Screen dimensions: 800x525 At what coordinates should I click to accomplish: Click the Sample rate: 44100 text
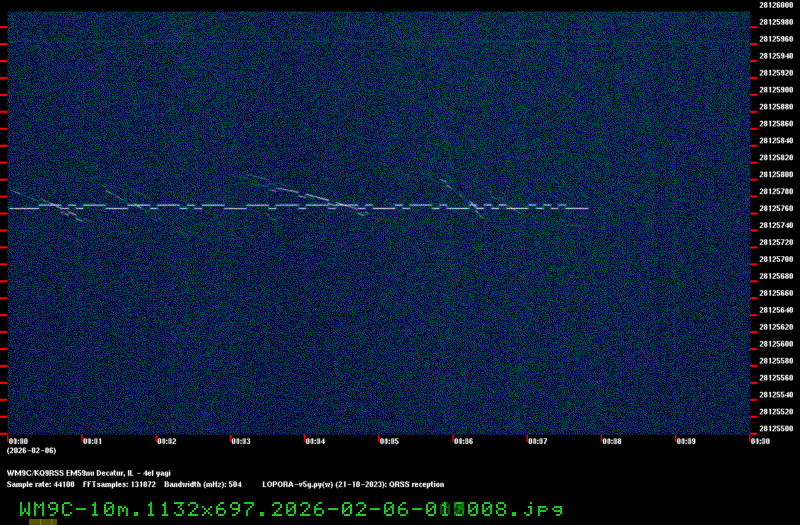click(40, 485)
